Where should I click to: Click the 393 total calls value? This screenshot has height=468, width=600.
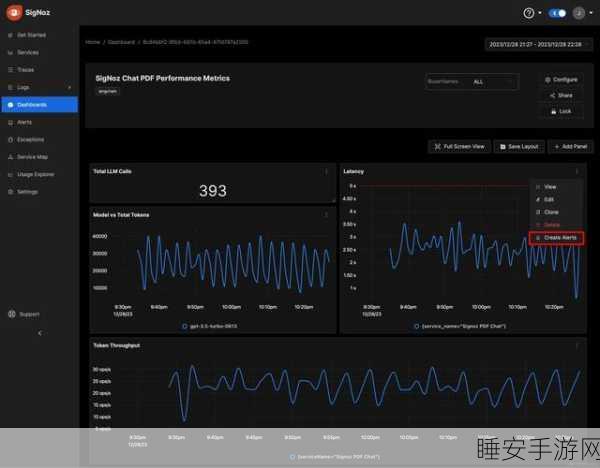[213, 191]
